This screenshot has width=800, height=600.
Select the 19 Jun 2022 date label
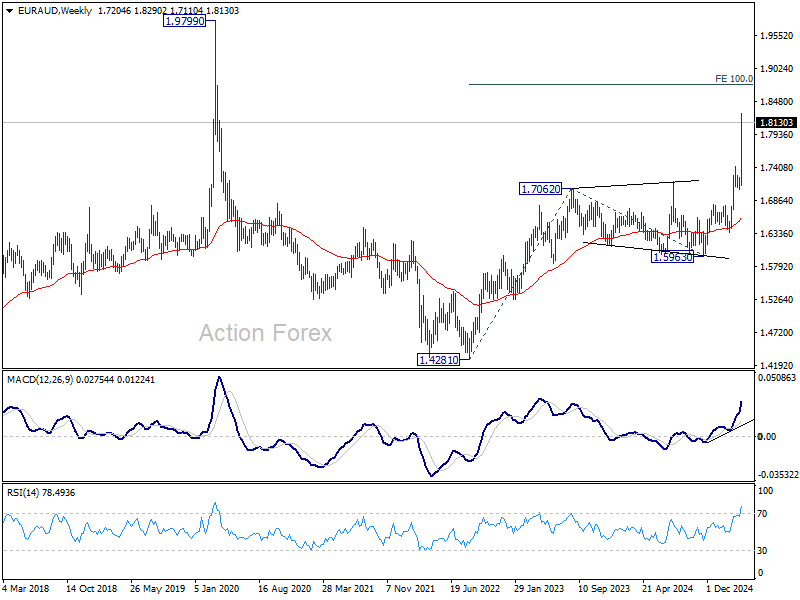475,588
